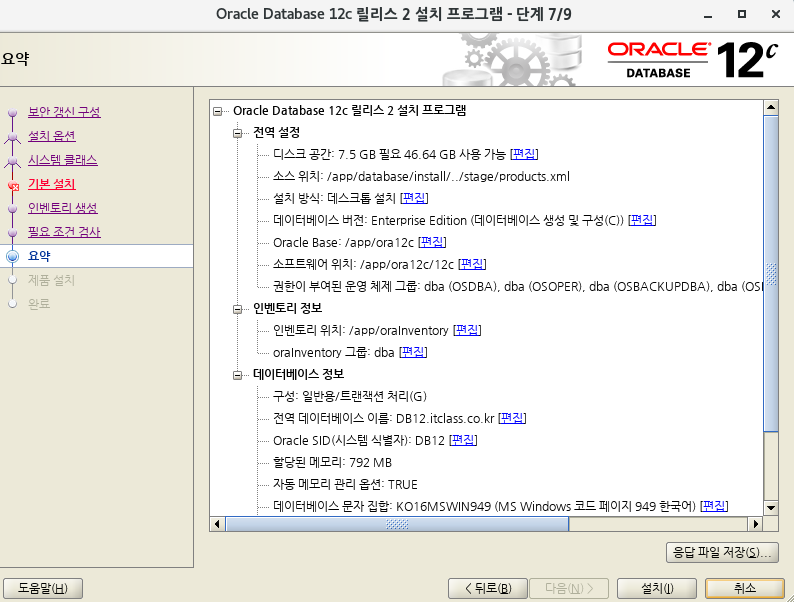Click the horizontal scrollbar left arrow
794x602 pixels.
point(217,524)
